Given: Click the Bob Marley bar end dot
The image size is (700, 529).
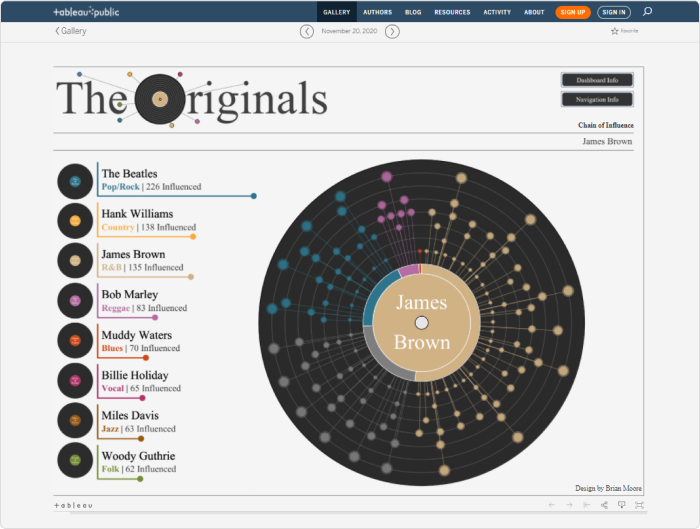Looking at the screenshot, I should 155,317.
